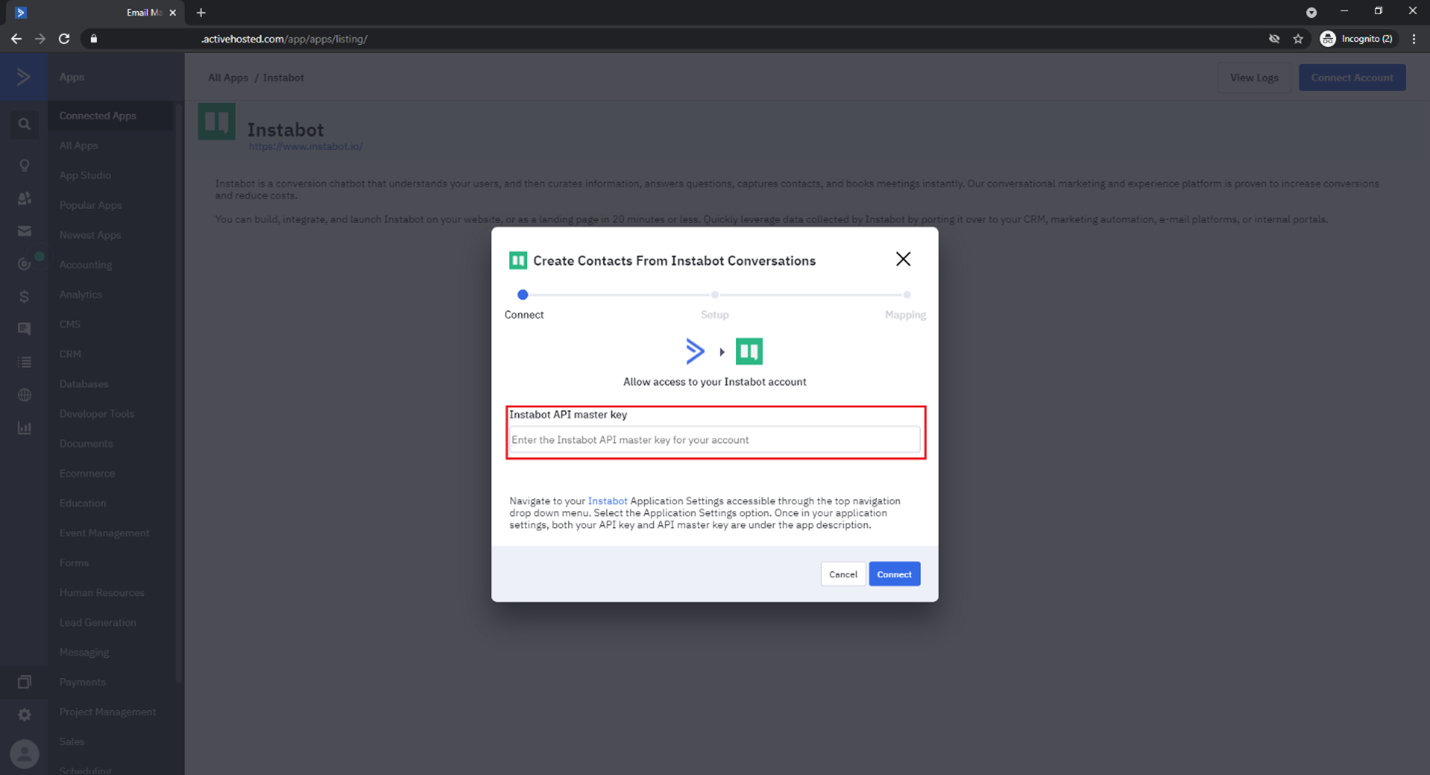Open Project Management category
1430x775 pixels.
[x=107, y=712]
